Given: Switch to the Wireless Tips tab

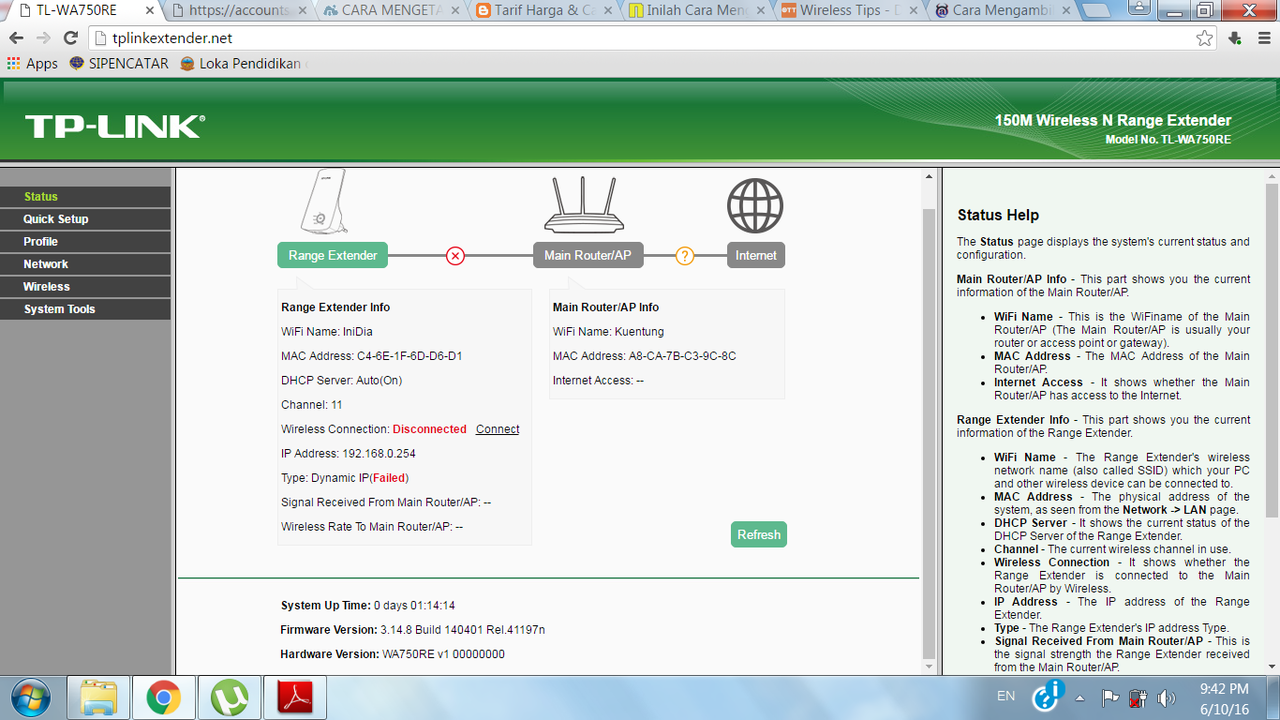Looking at the screenshot, I should 847,11.
